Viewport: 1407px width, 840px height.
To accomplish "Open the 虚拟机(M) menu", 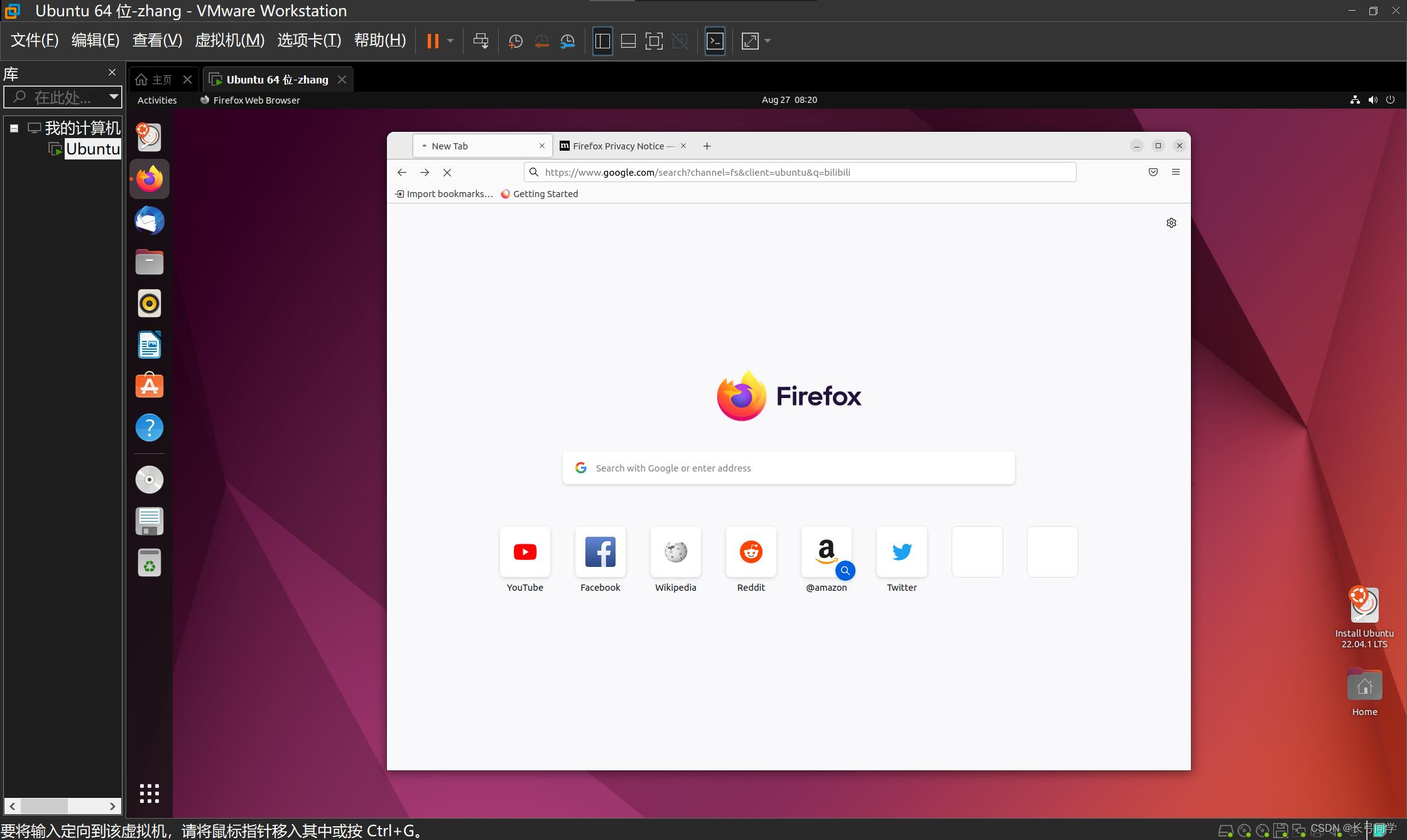I will [229, 40].
